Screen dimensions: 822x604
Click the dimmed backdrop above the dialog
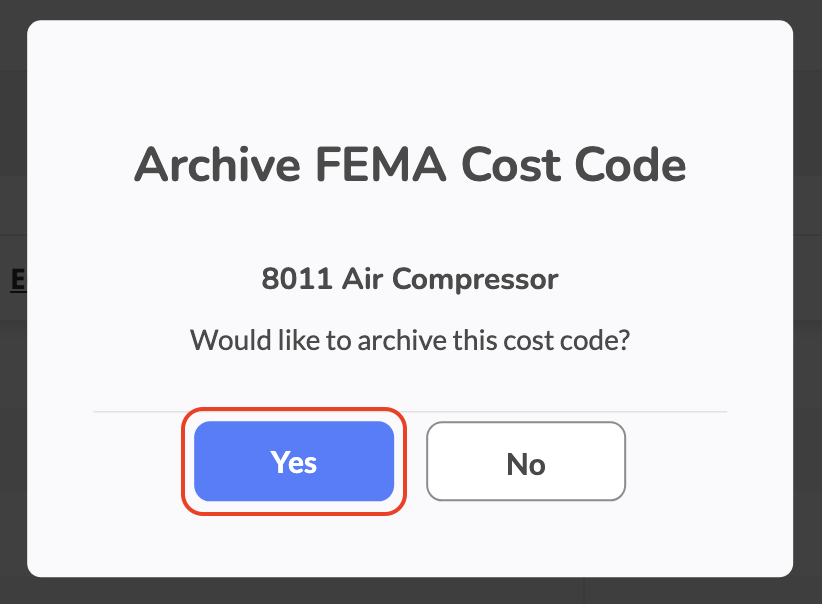click(x=410, y=9)
